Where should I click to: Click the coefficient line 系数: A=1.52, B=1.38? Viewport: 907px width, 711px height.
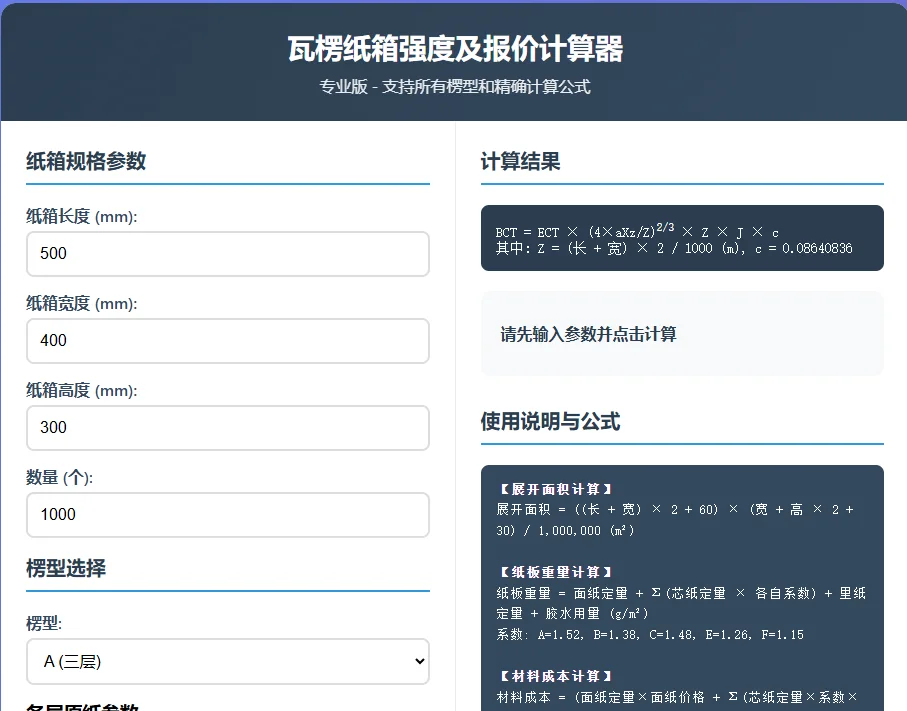coord(650,635)
